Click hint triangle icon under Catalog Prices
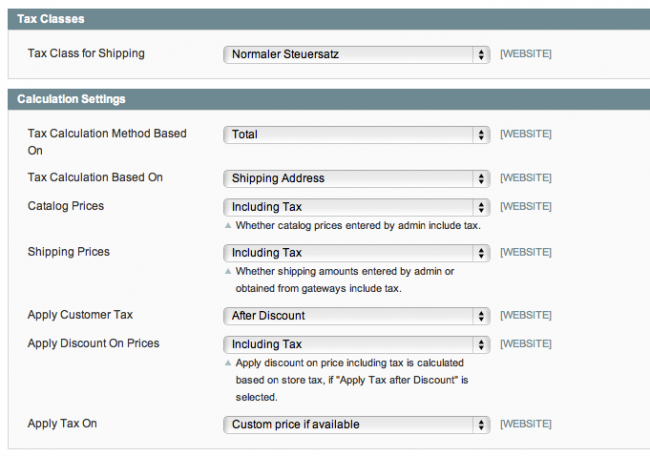 point(228,226)
